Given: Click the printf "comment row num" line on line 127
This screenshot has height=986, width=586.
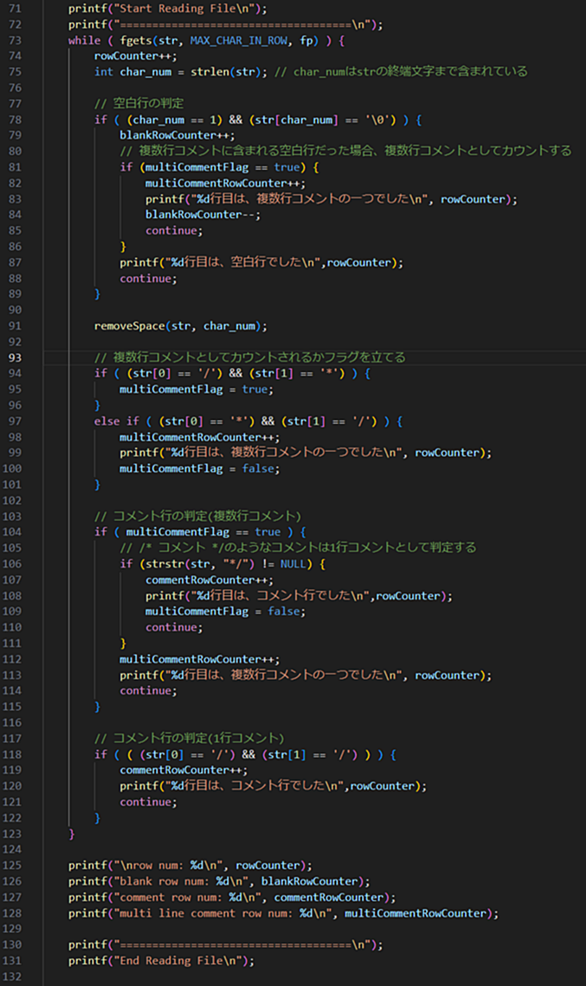Looking at the screenshot, I should (232, 897).
